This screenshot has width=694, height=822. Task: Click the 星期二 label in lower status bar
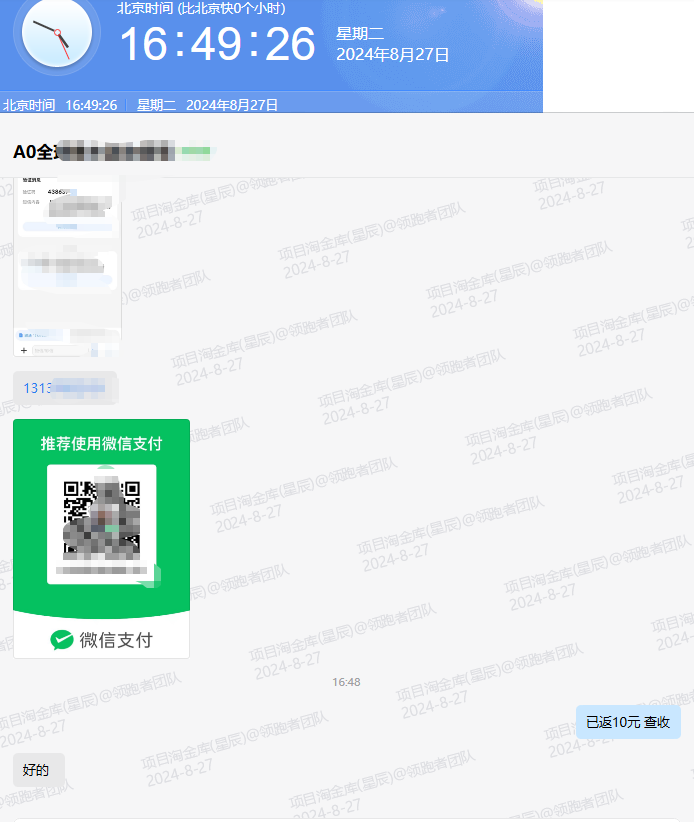(x=156, y=105)
